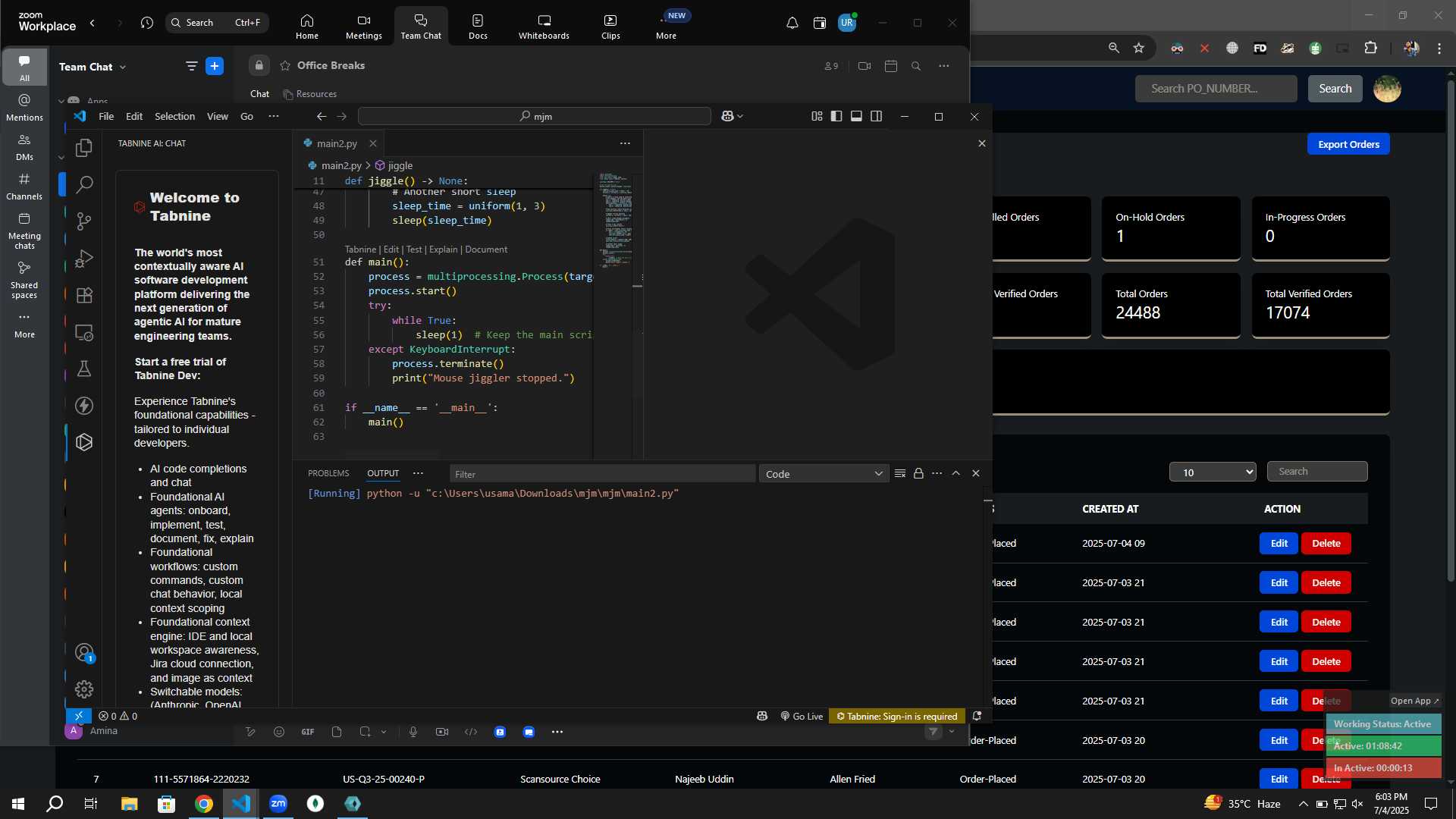Open the Code output channel dropdown
Viewport: 1456px width, 819px height.
click(824, 473)
